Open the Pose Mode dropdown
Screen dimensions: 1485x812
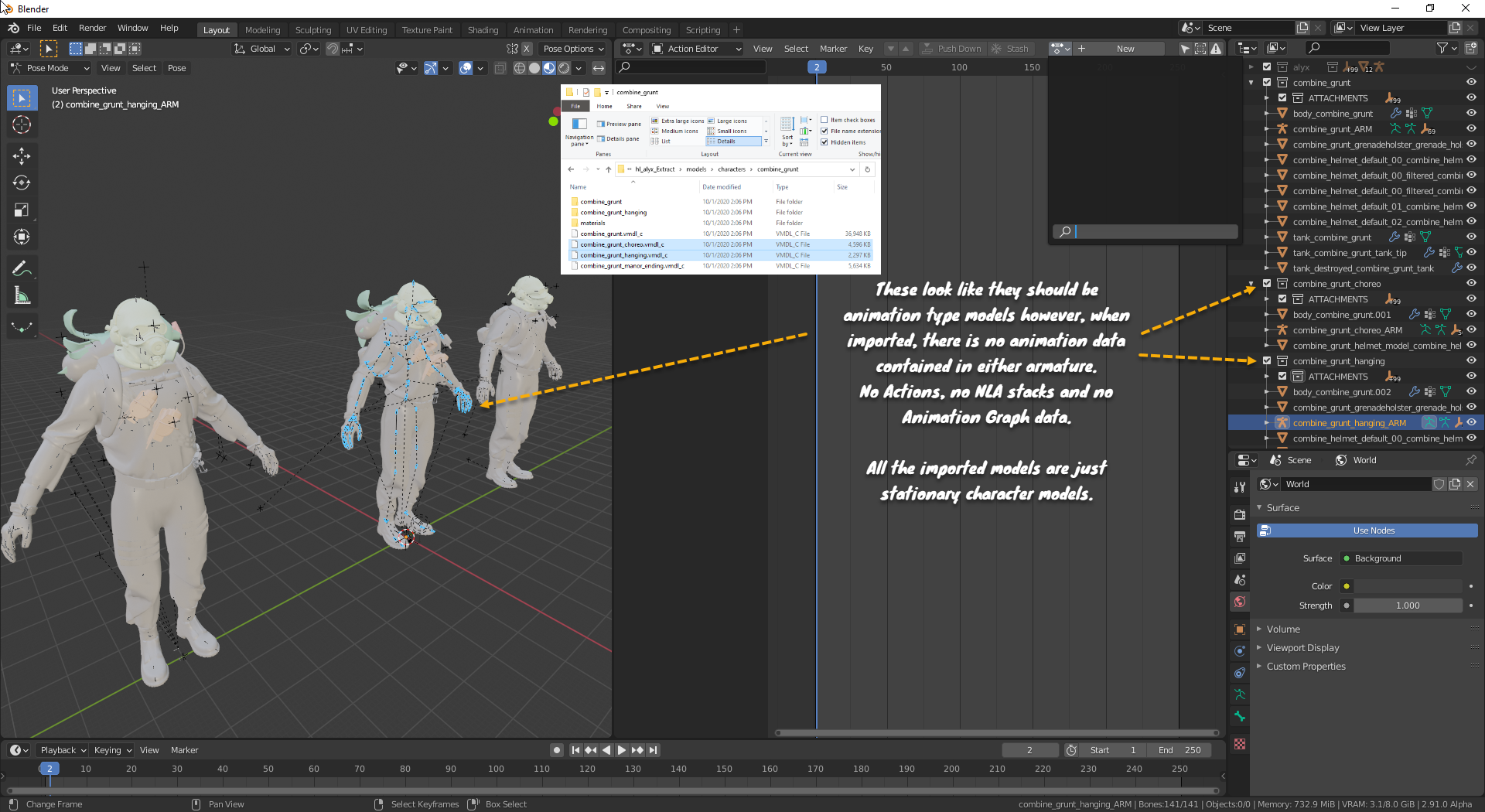tap(50, 68)
